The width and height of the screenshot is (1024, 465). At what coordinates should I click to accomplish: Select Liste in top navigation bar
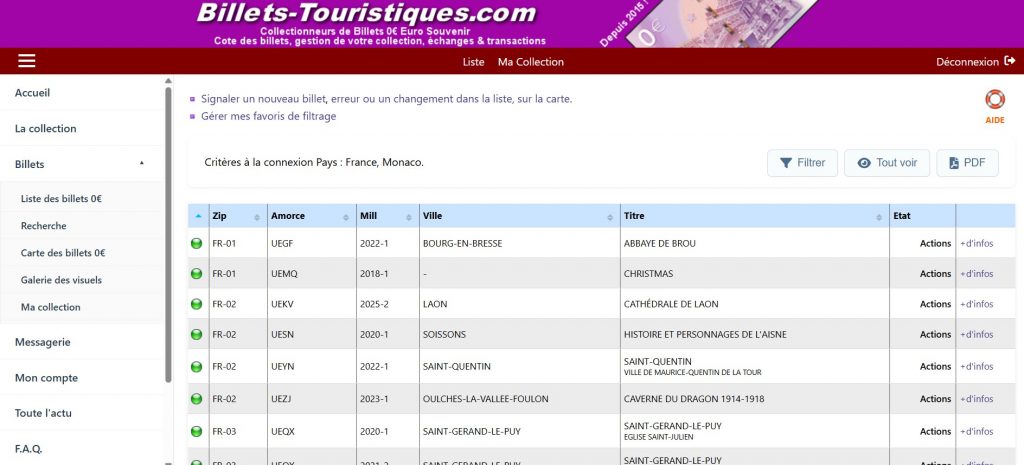[473, 62]
